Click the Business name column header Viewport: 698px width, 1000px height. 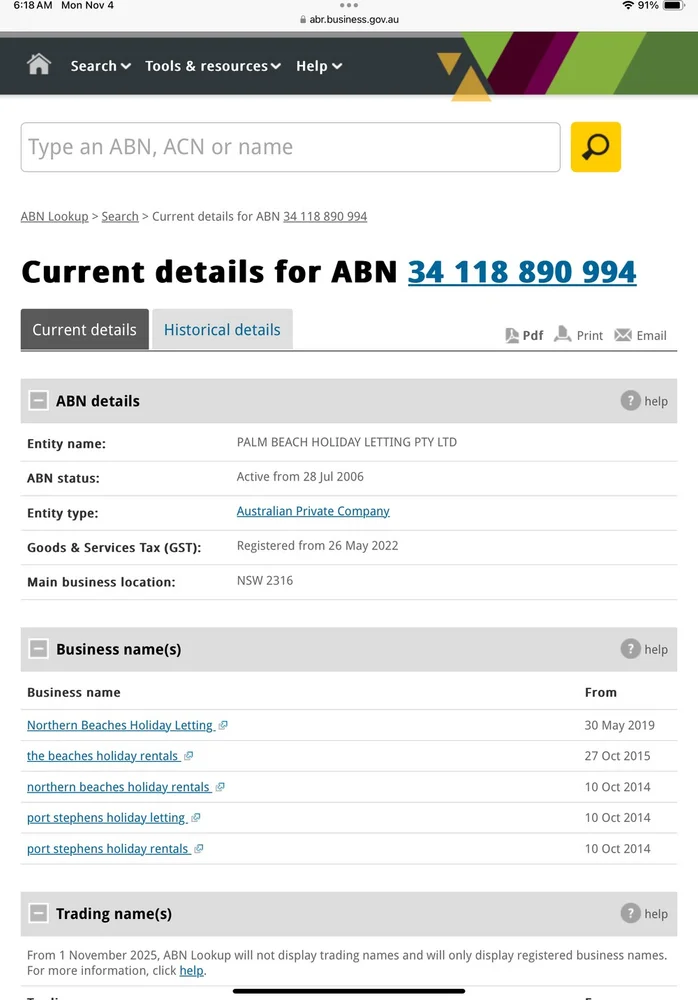(x=73, y=692)
